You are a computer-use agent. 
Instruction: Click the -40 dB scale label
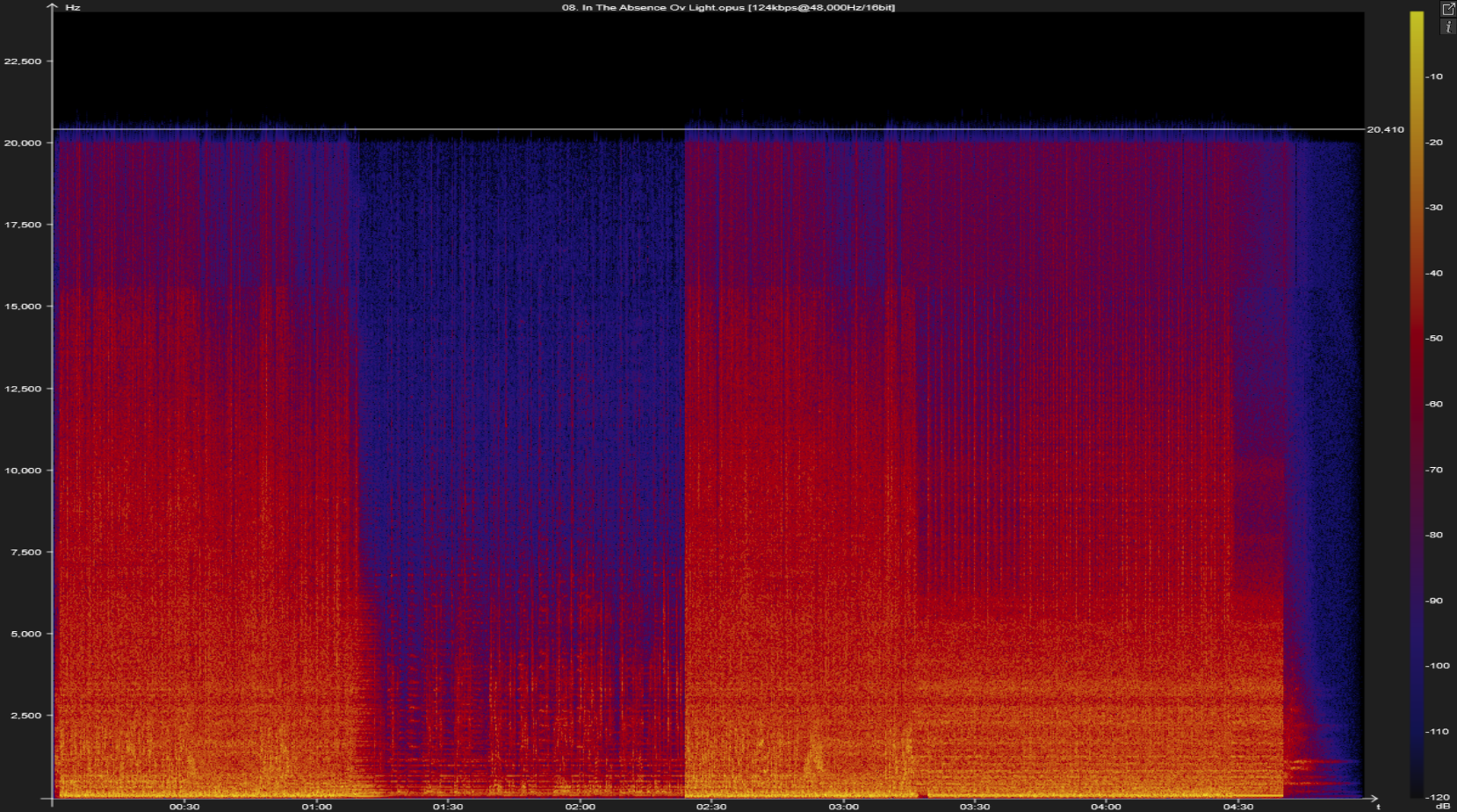coord(1434,273)
